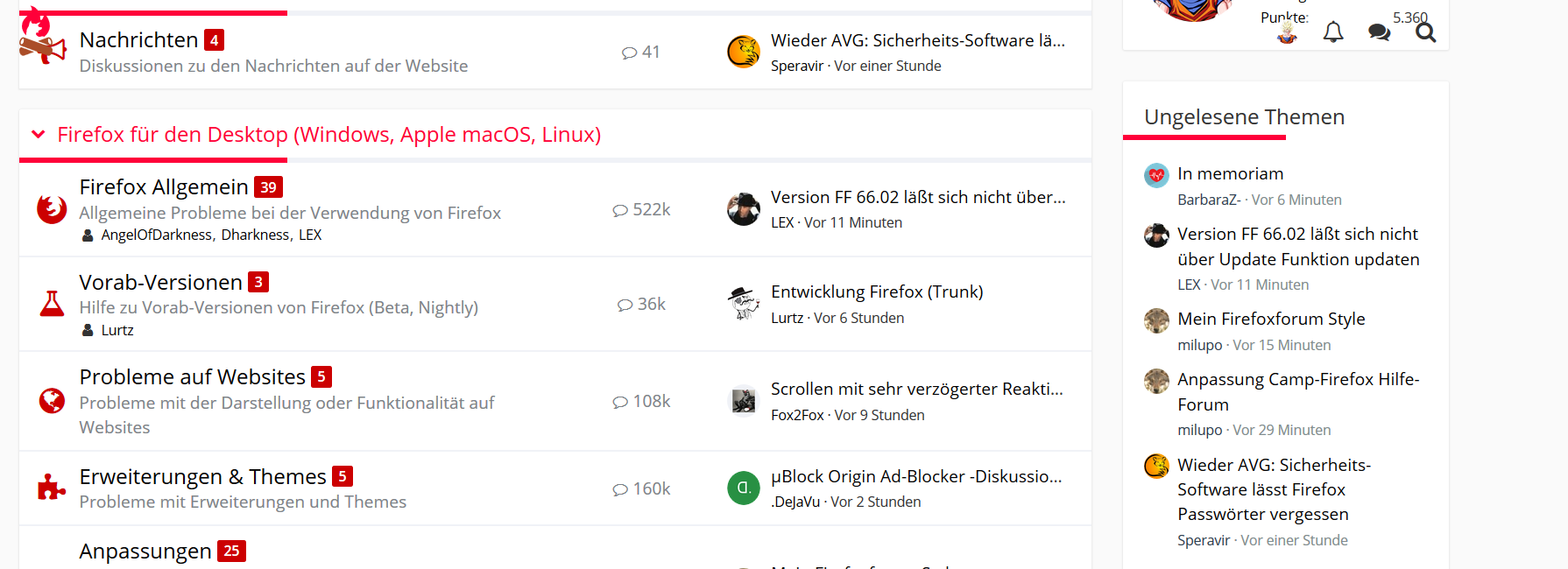The image size is (1568, 569).
Task: Open thread µBlock Origin Ad-Blocker -Diskussio...
Action: tap(916, 476)
